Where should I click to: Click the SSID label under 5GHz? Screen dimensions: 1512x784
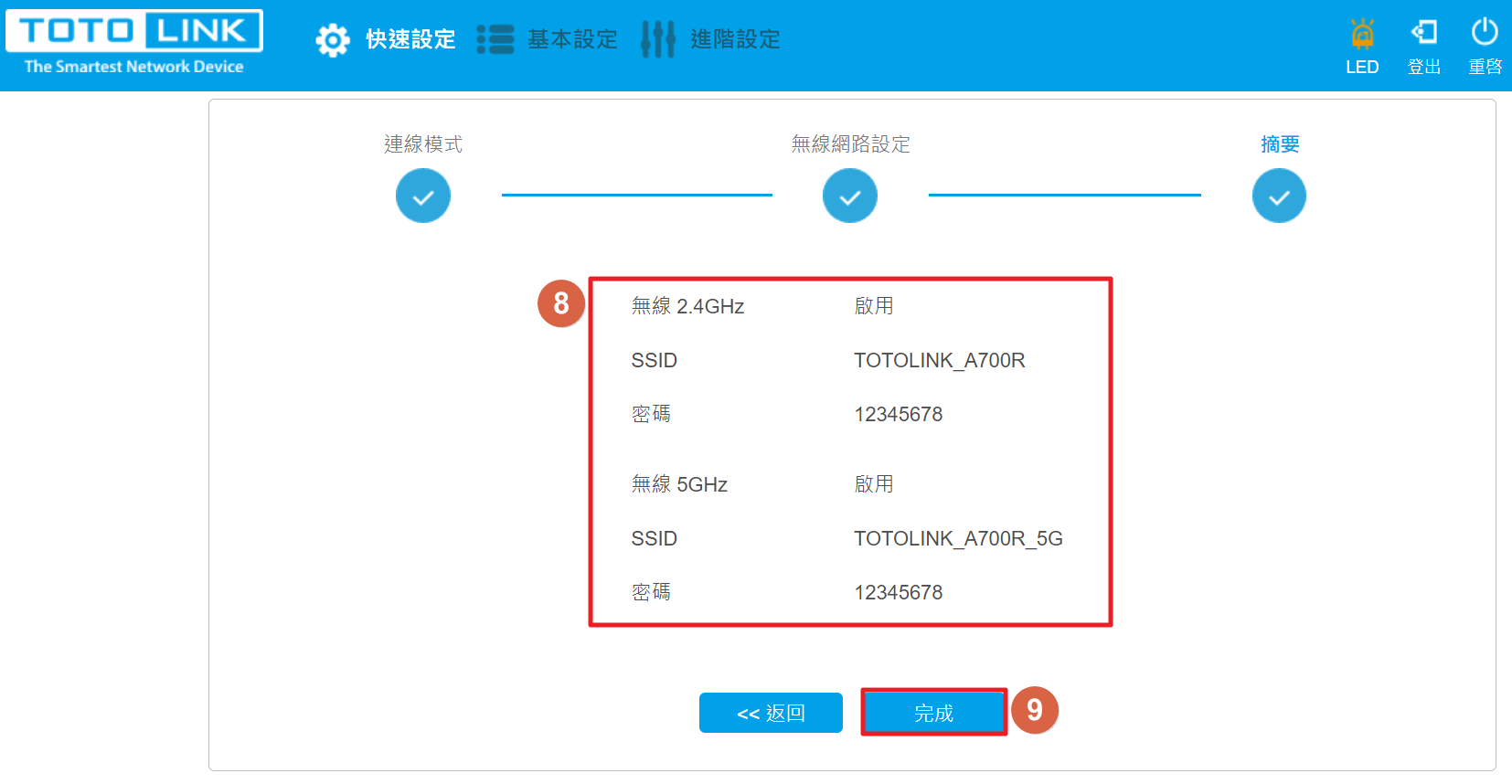[x=655, y=538]
